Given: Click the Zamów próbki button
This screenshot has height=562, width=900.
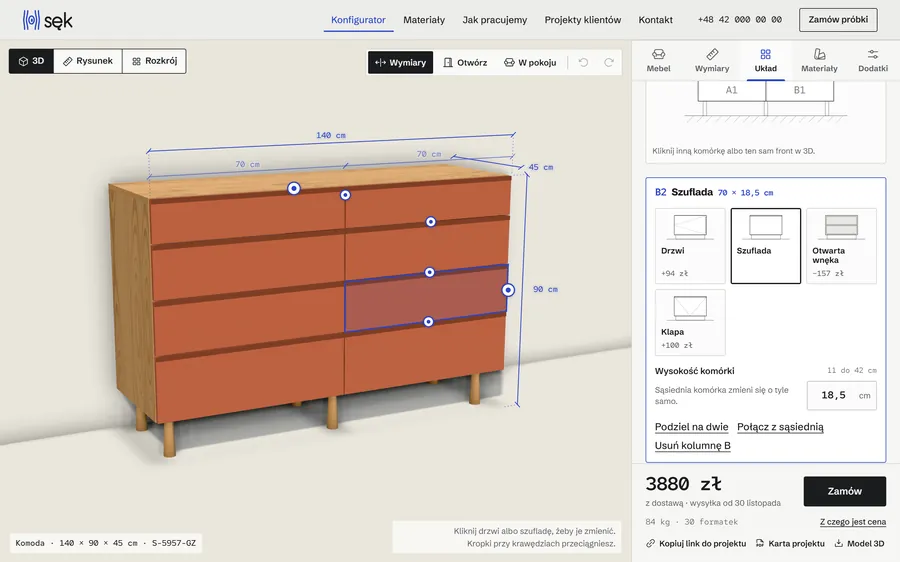Looking at the screenshot, I should tap(838, 20).
